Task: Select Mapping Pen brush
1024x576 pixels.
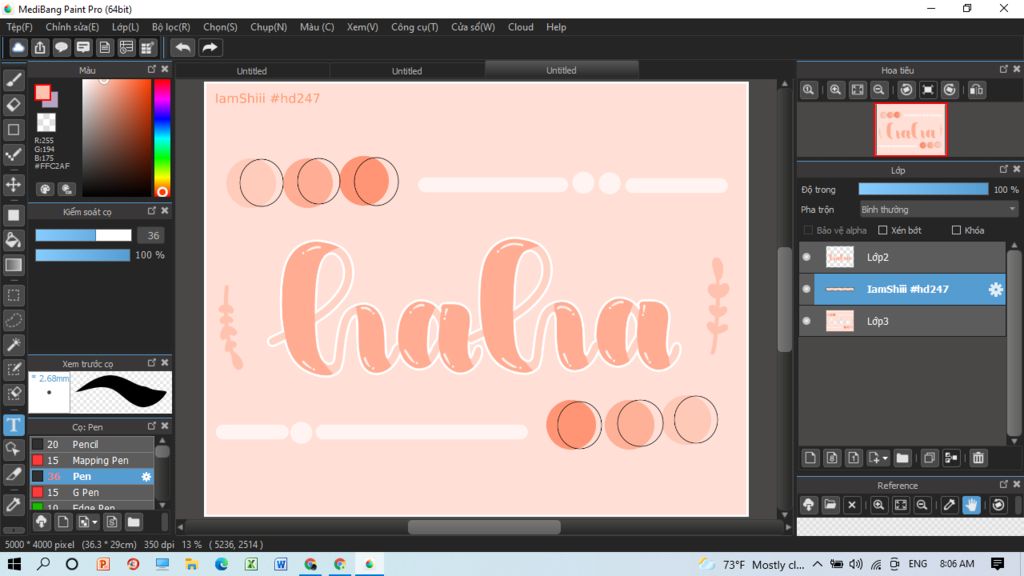Action: pos(91,460)
